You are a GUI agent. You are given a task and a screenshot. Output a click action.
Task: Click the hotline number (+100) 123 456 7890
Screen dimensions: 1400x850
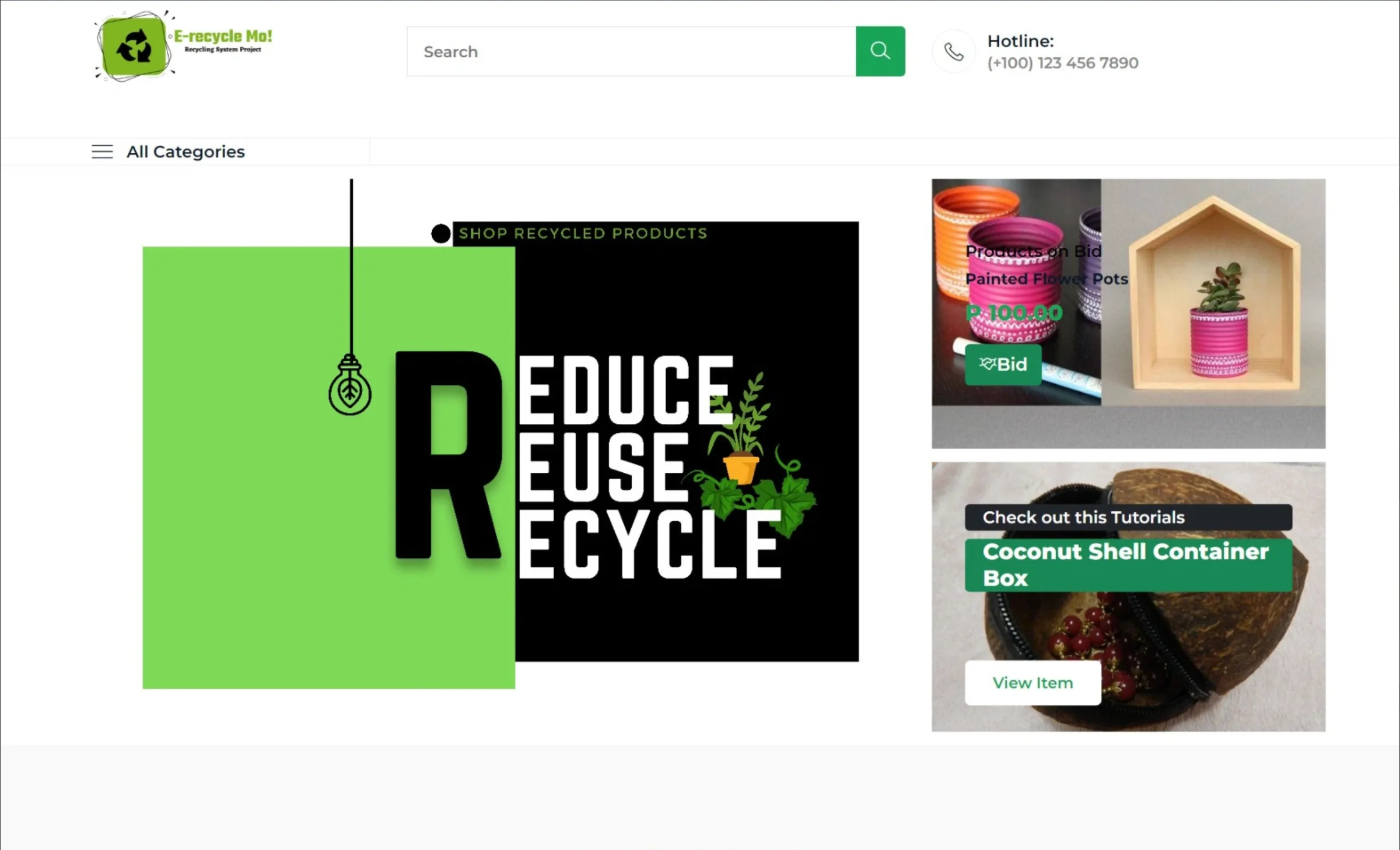pos(1062,63)
